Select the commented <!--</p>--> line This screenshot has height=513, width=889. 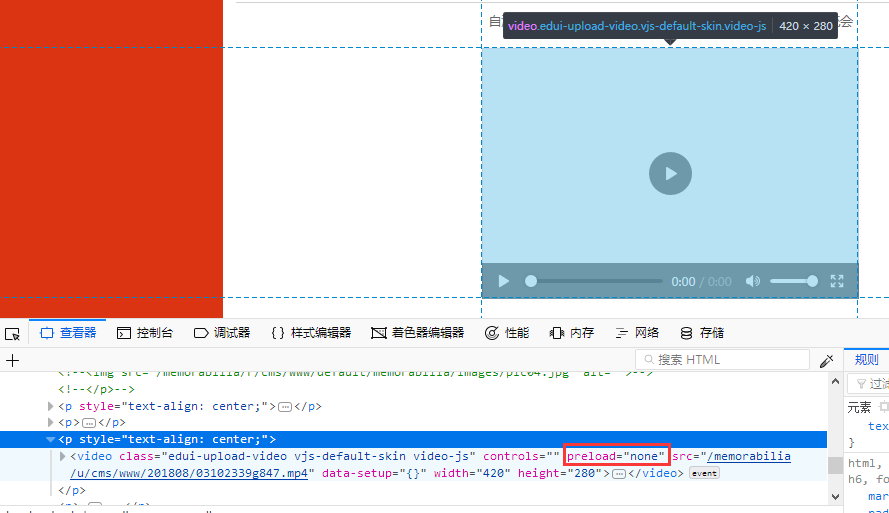[x=96, y=389]
